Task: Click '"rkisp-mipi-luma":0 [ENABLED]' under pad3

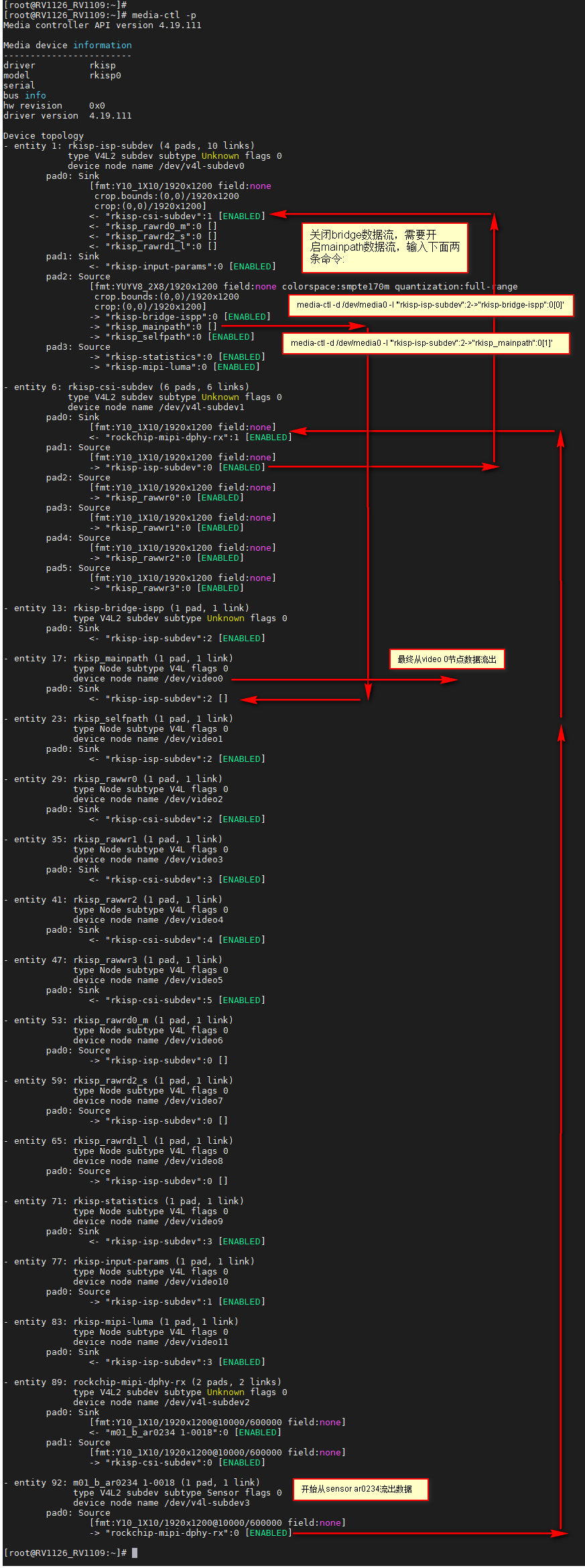Action: [175, 367]
